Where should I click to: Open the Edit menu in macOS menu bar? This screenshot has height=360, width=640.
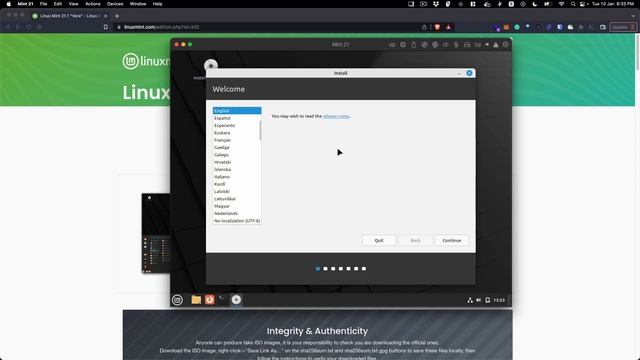point(58,4)
